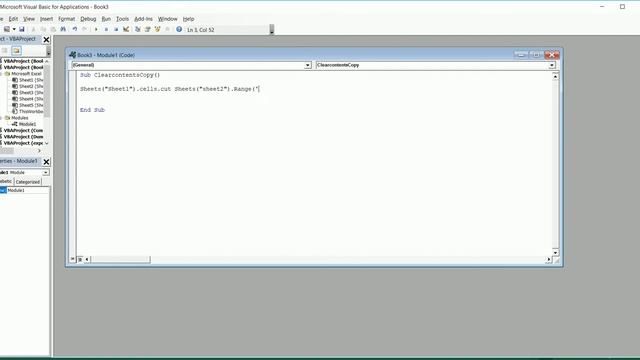Viewport: 640px width, 360px height.
Task: Open the Insert menu
Action: tap(46, 19)
